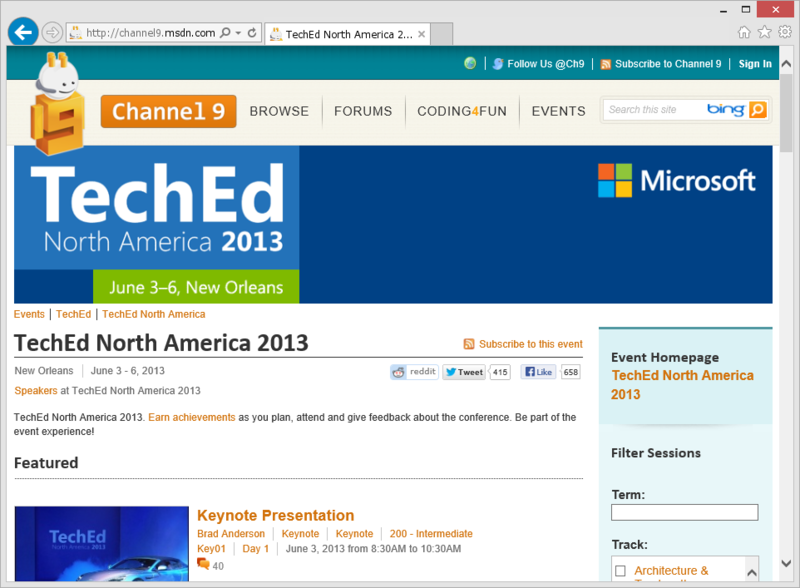Open speaker Brad Anderson link
Image resolution: width=800 pixels, height=588 pixels.
(231, 533)
